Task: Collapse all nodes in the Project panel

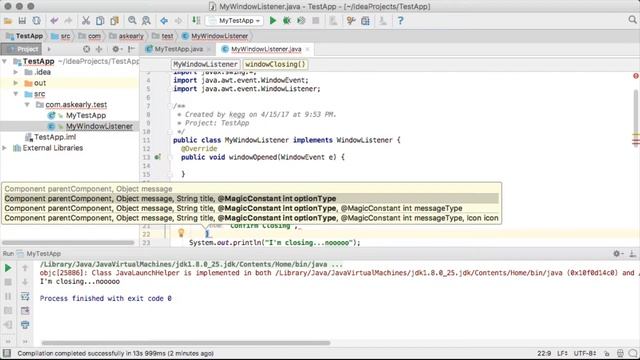Action: pyautogui.click(x=99, y=49)
